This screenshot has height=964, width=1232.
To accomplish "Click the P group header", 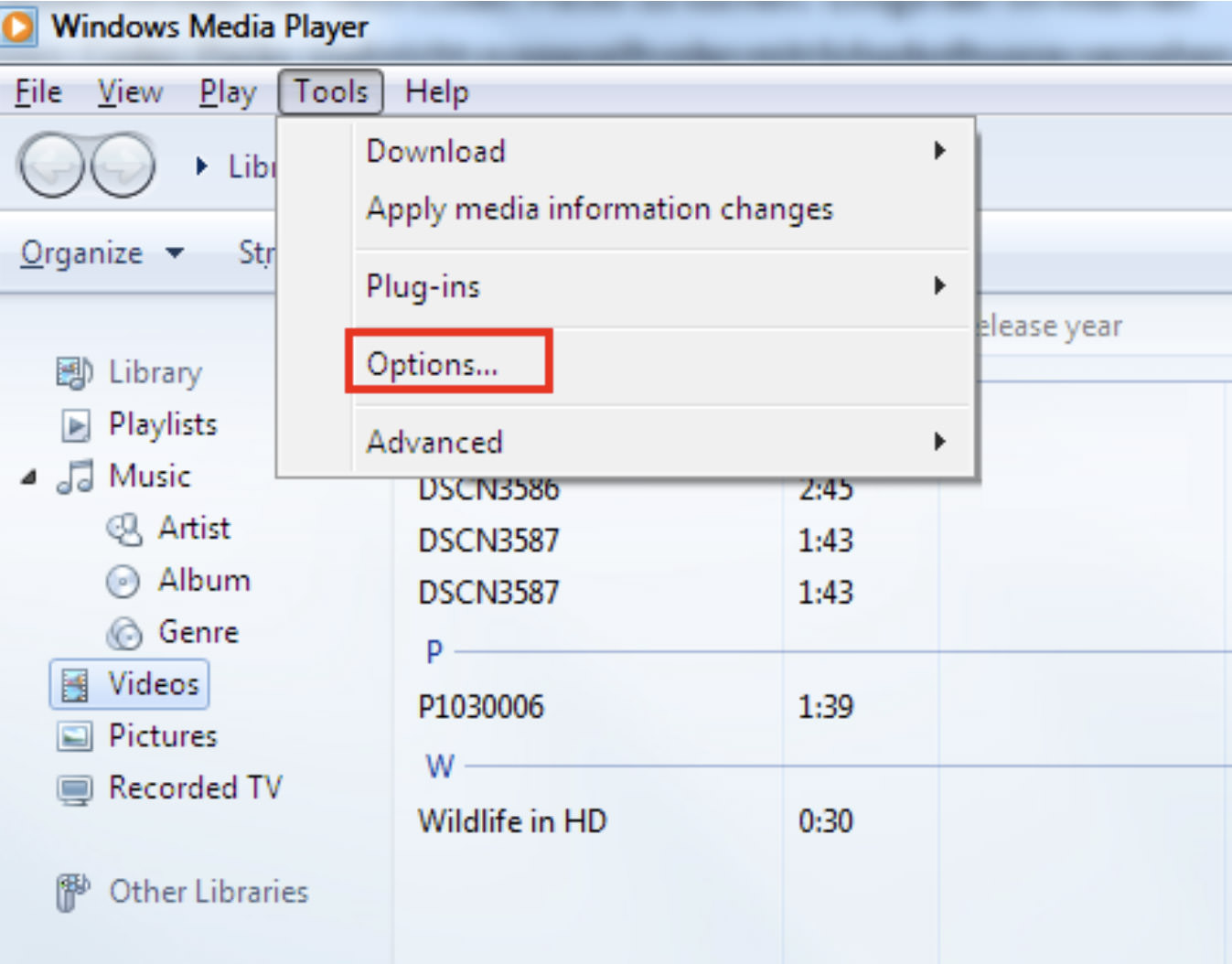I will click(x=434, y=652).
